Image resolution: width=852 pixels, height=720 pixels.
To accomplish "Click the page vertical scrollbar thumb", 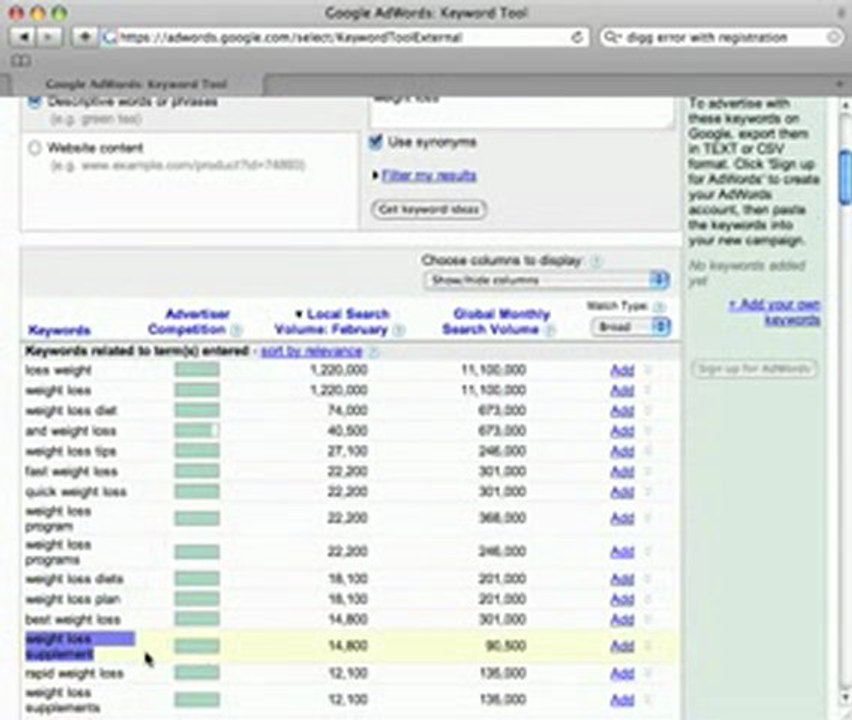I will click(845, 178).
